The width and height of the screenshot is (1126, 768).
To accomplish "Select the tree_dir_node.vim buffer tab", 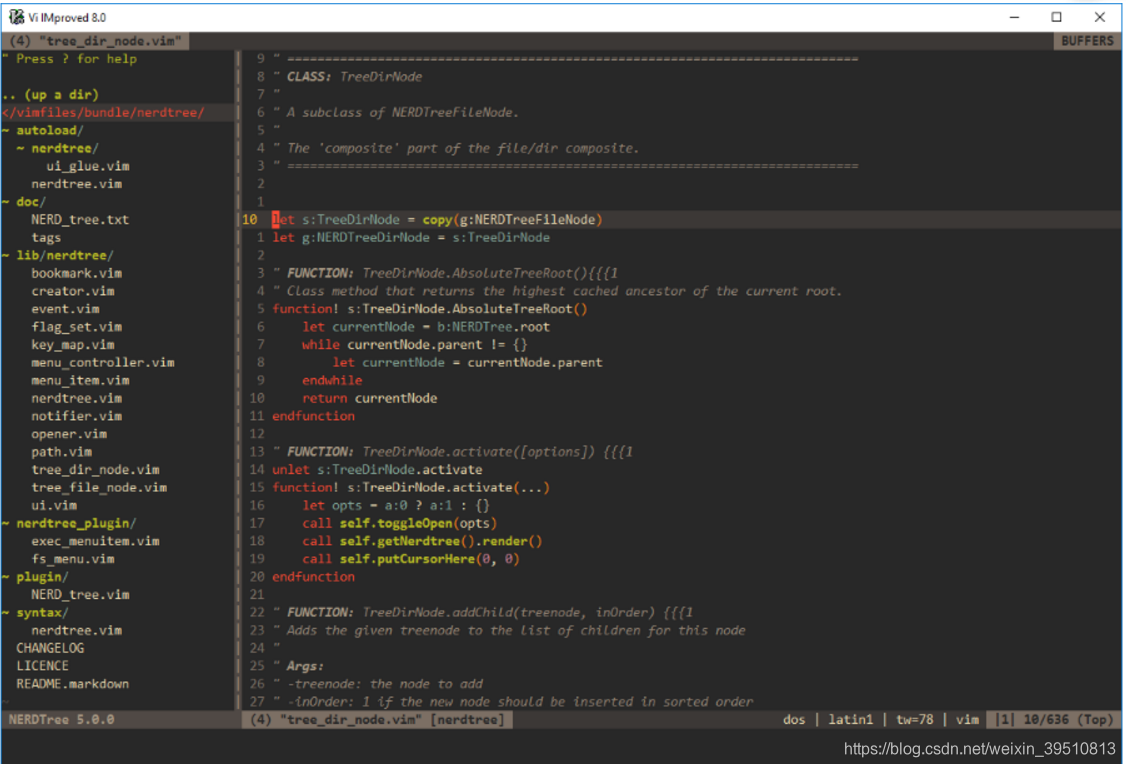I will [x=96, y=41].
